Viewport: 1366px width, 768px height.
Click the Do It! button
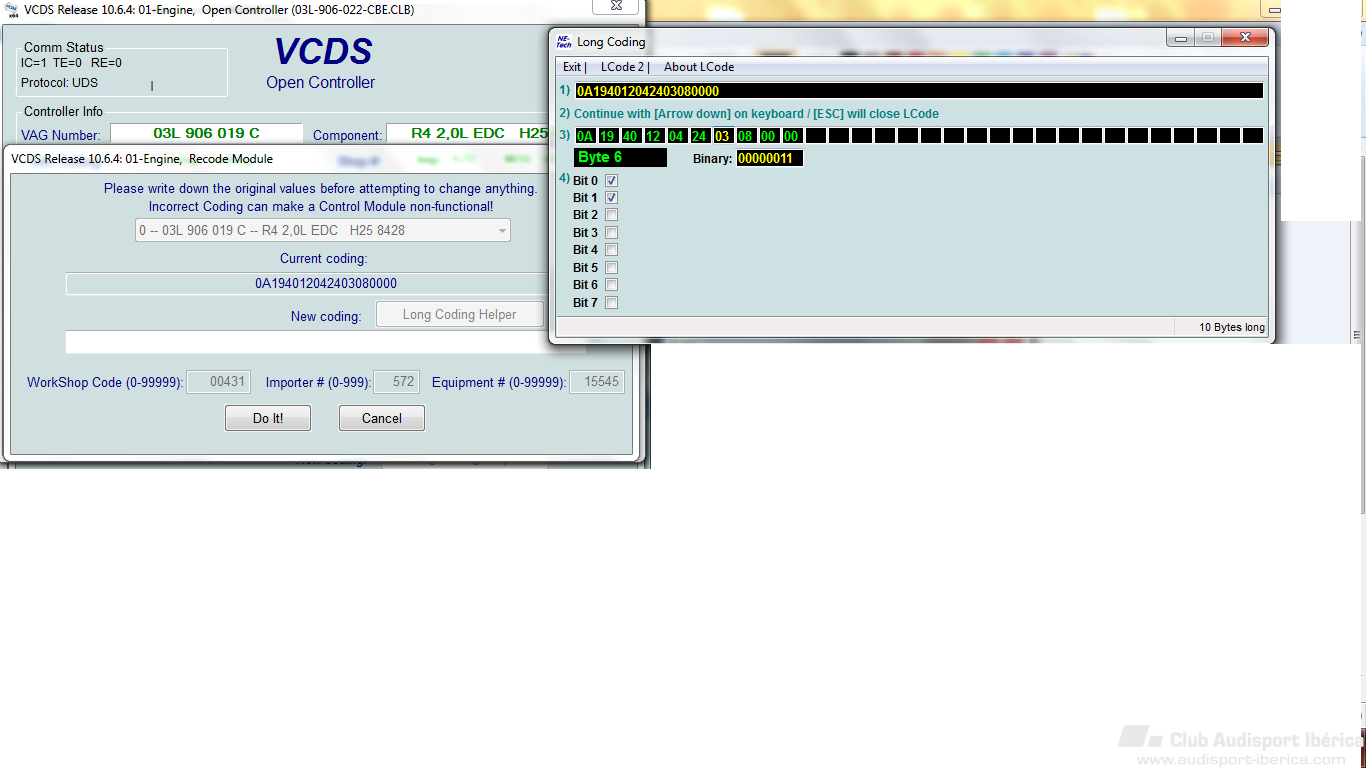coord(268,418)
